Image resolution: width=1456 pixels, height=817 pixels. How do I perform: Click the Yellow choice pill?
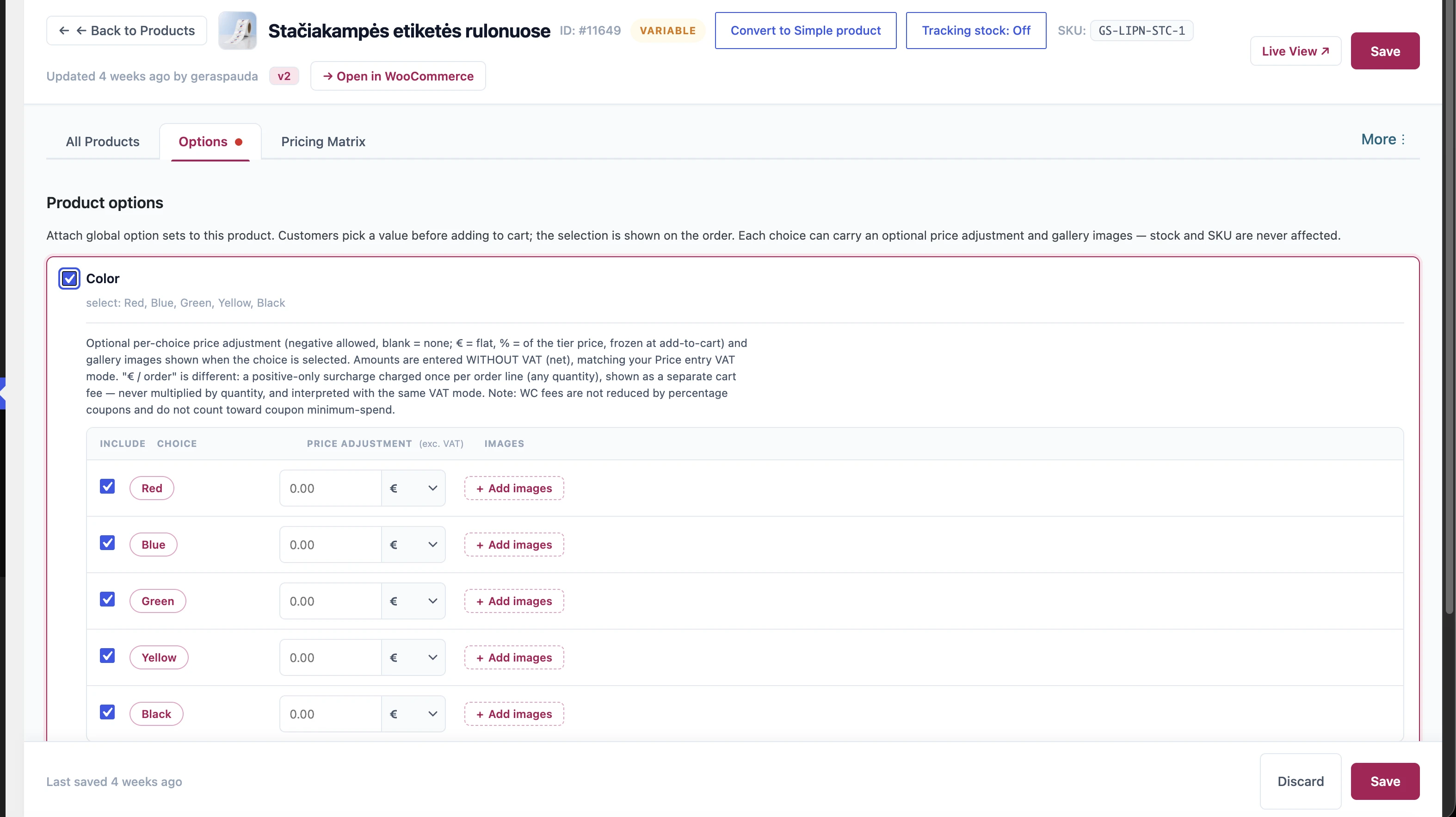tap(159, 657)
